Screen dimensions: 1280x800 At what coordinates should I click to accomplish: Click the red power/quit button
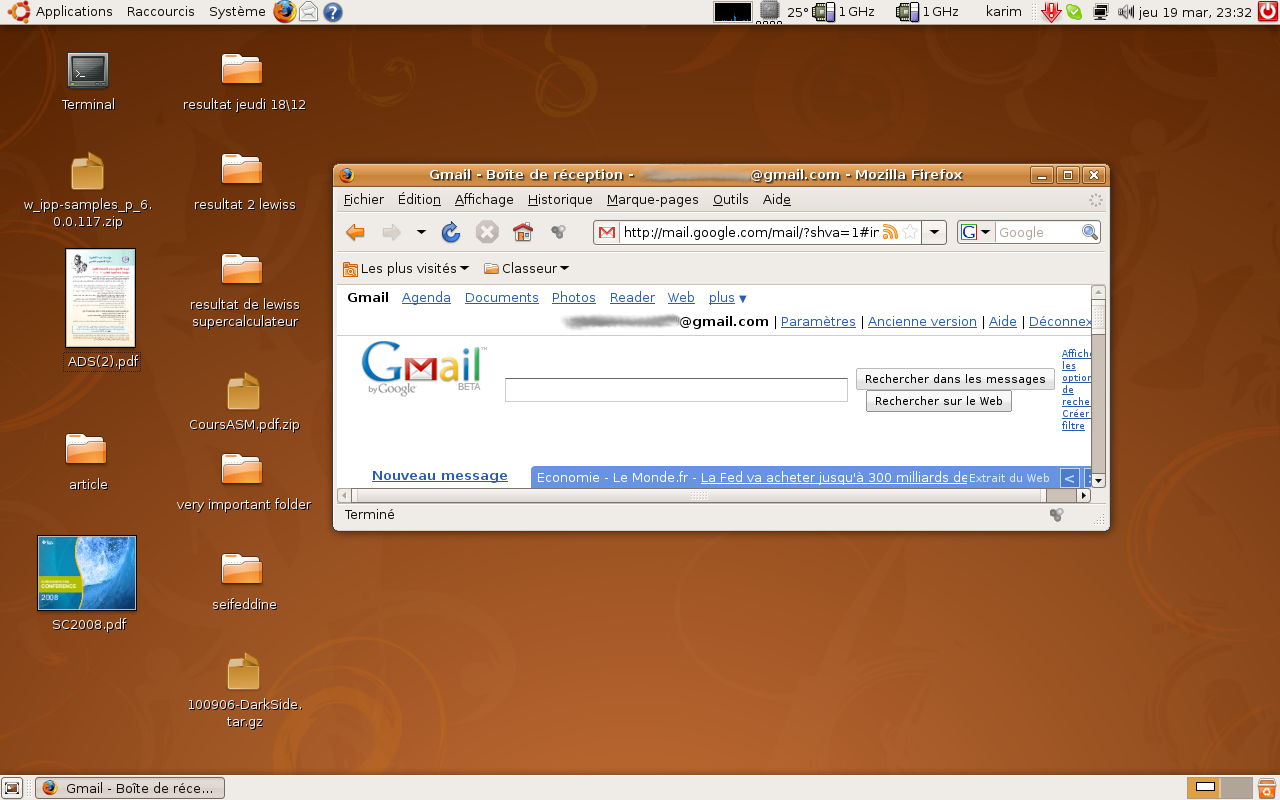tap(1267, 12)
